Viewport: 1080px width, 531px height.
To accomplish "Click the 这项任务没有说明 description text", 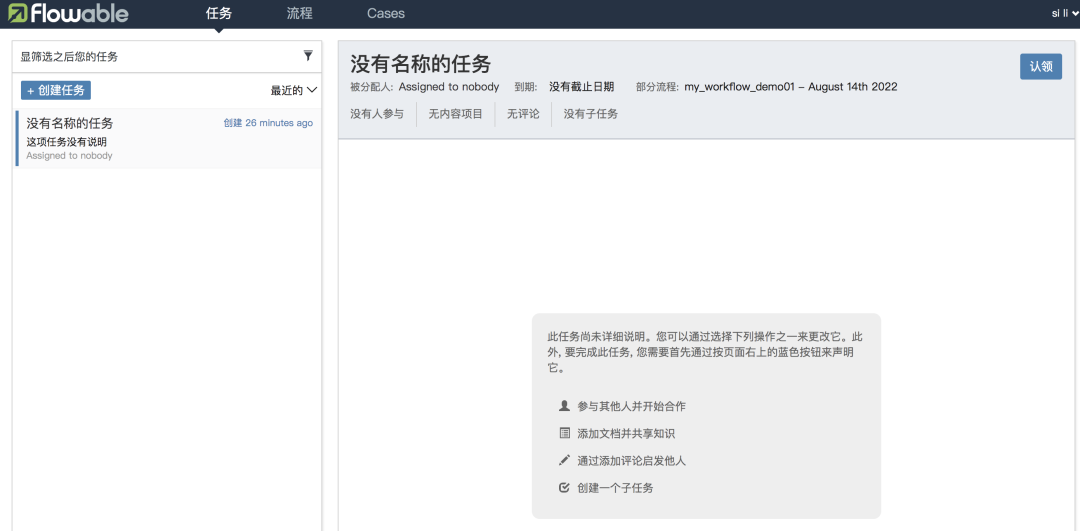I will pos(66,142).
